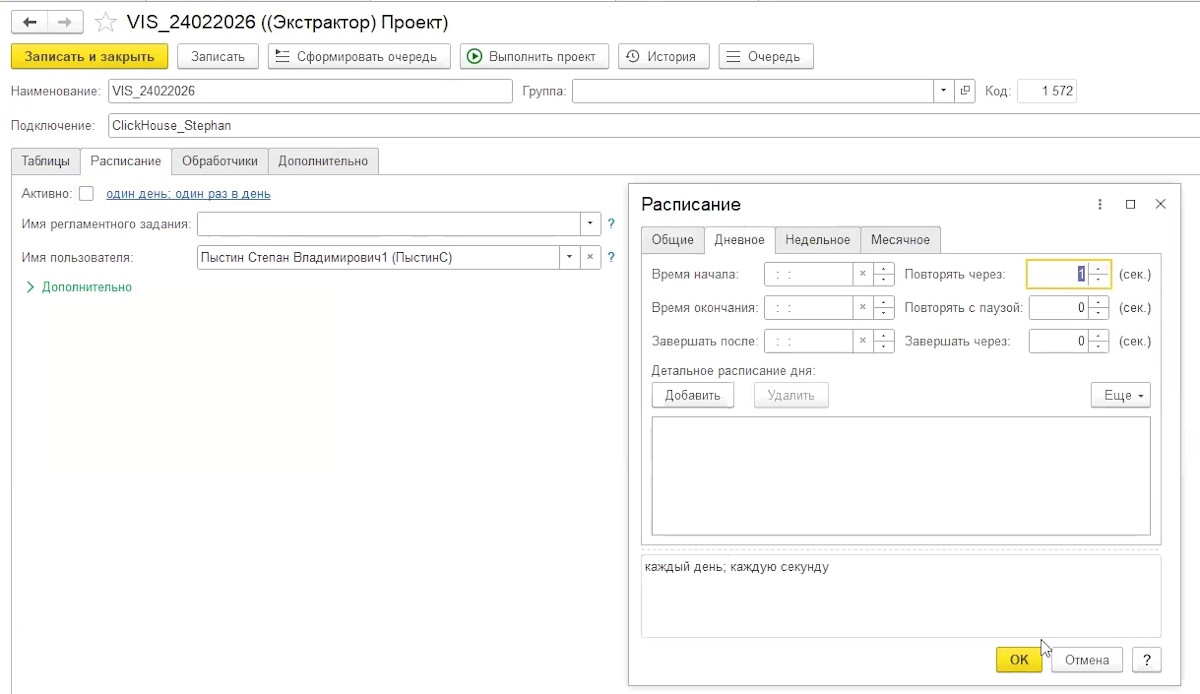
Task: Clear 'Имя пользователя' with the × icon
Action: point(590,257)
